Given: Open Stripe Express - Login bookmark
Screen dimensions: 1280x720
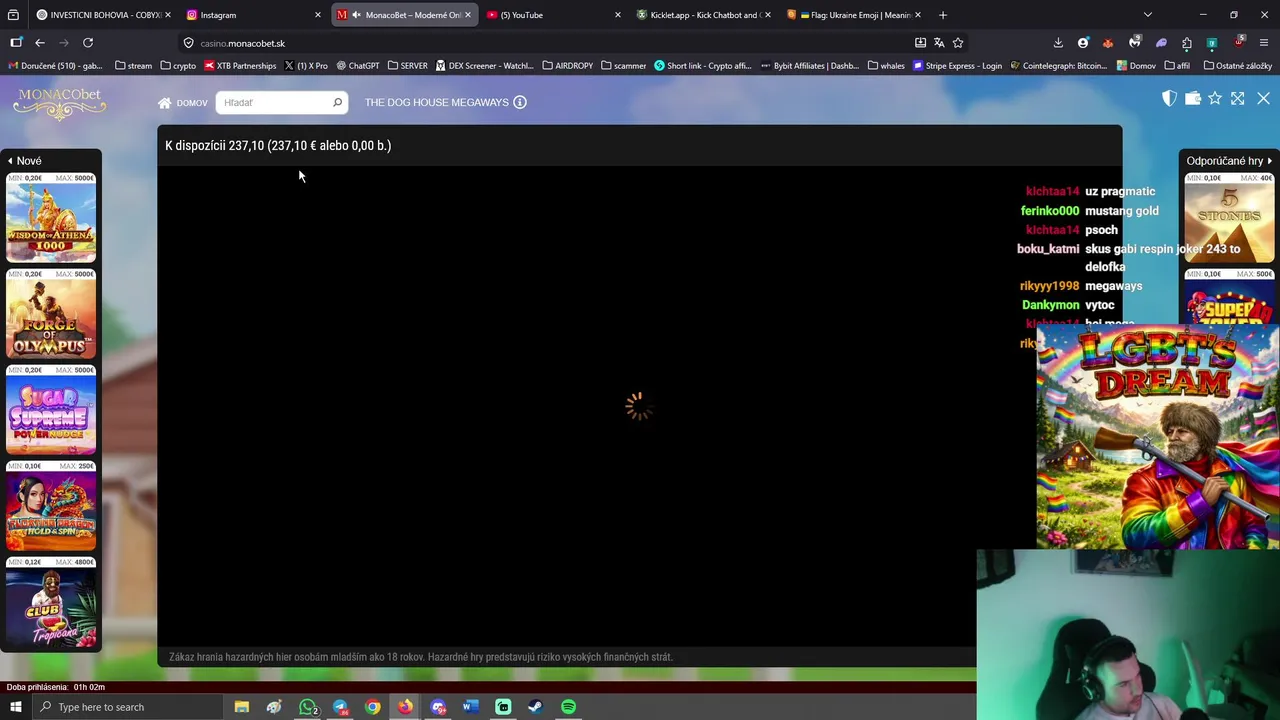Looking at the screenshot, I should (957, 66).
